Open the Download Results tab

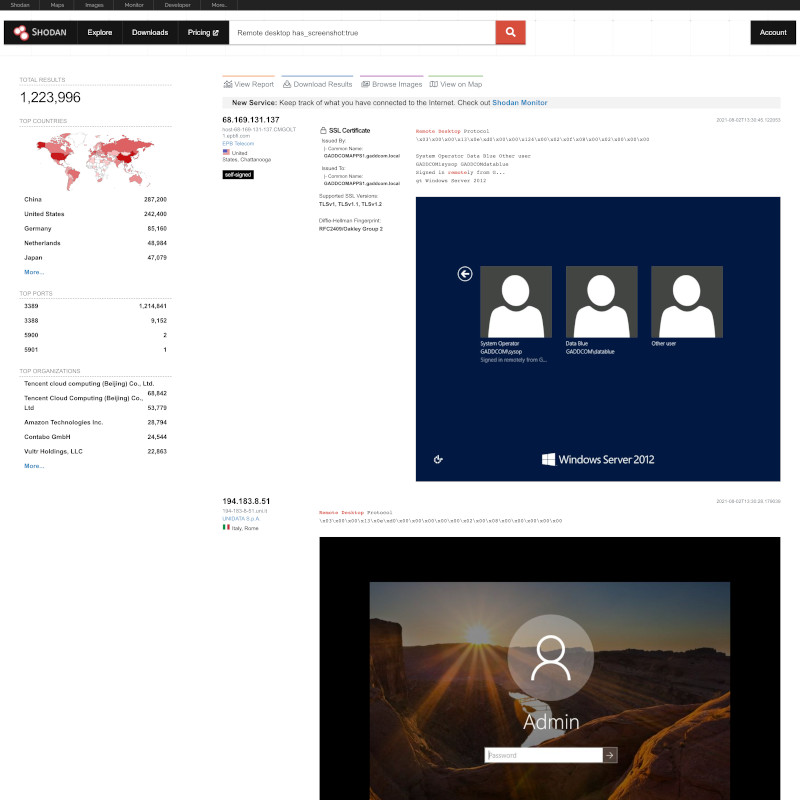coord(317,84)
